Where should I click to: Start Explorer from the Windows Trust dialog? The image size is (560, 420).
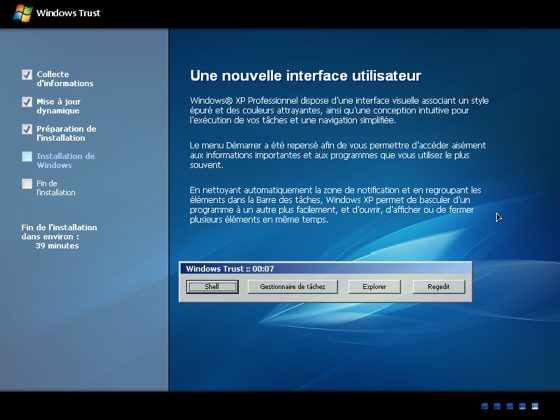click(374, 286)
